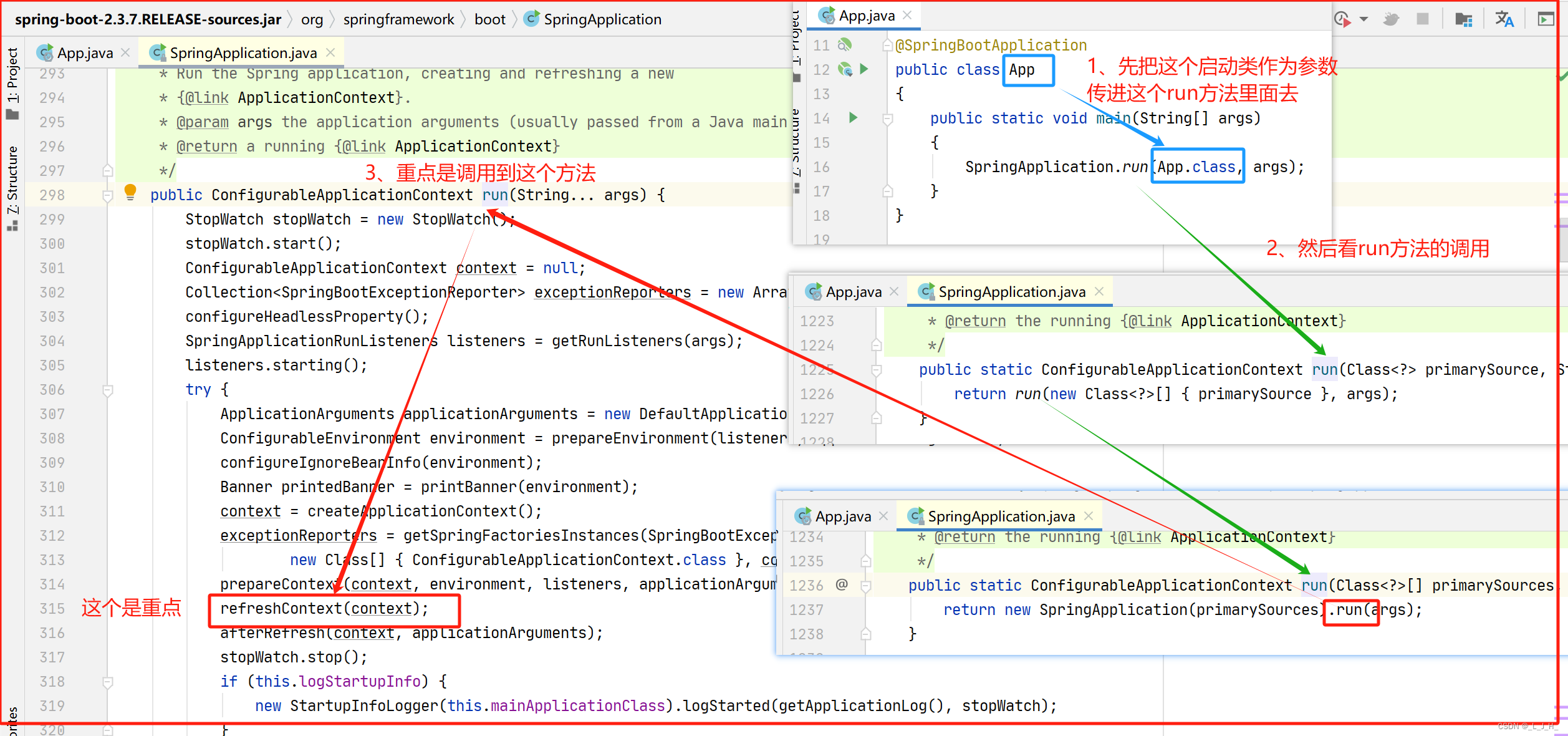Click the @param link on line 295
The image size is (1568, 736).
pyautogui.click(x=202, y=122)
